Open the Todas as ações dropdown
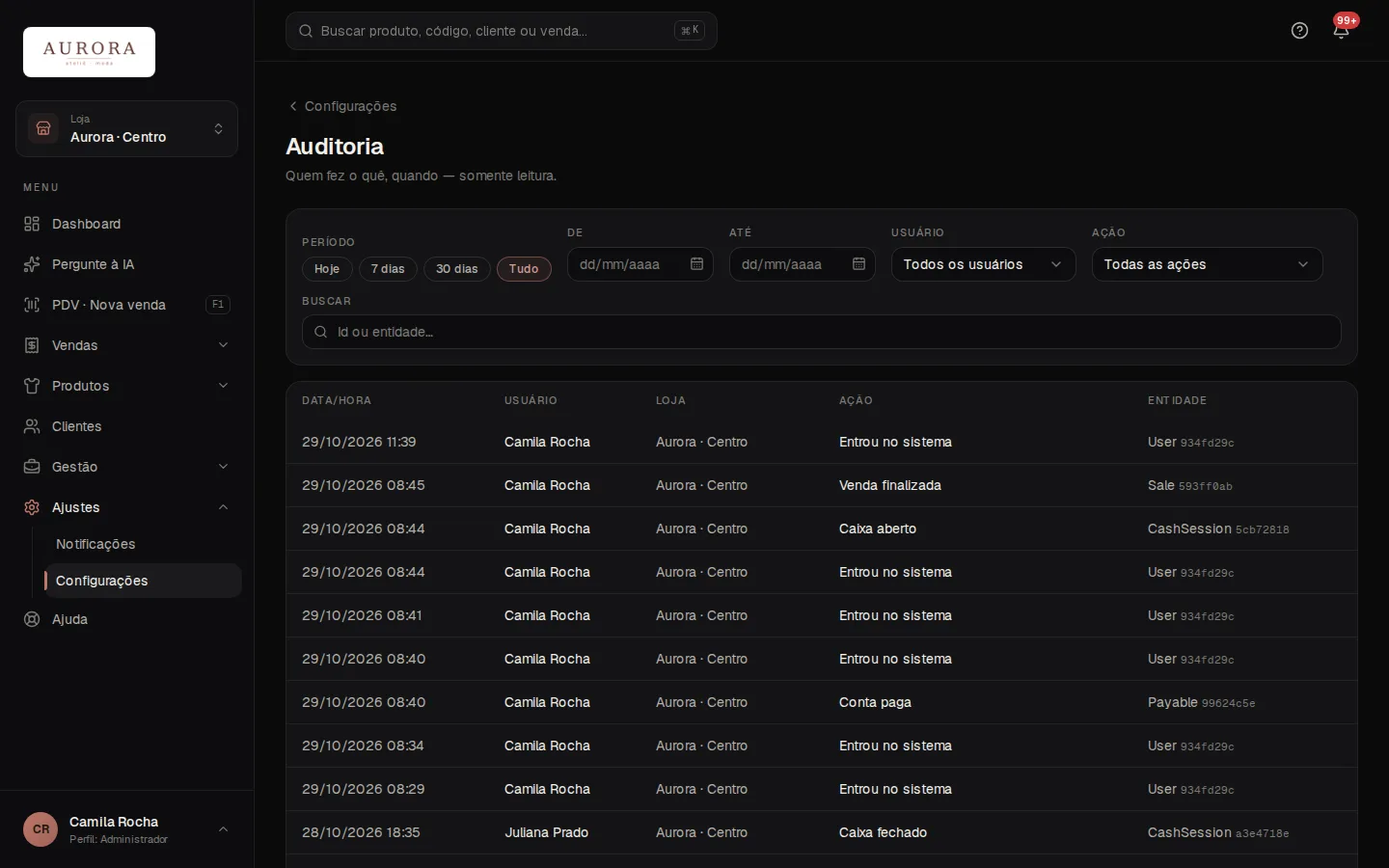The height and width of the screenshot is (868, 1389). (1207, 264)
